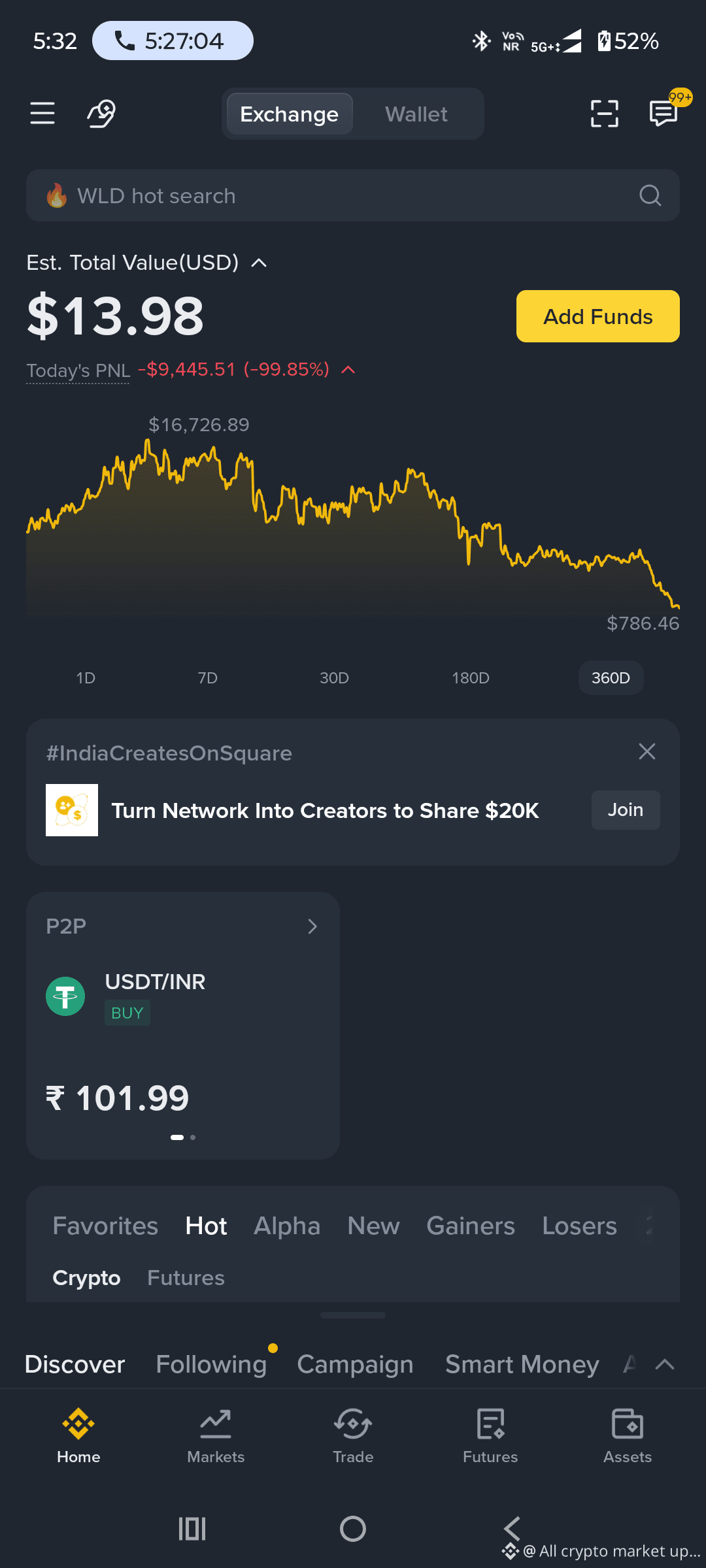
Task: Go to Markets in bottom navigation
Action: (x=216, y=1437)
